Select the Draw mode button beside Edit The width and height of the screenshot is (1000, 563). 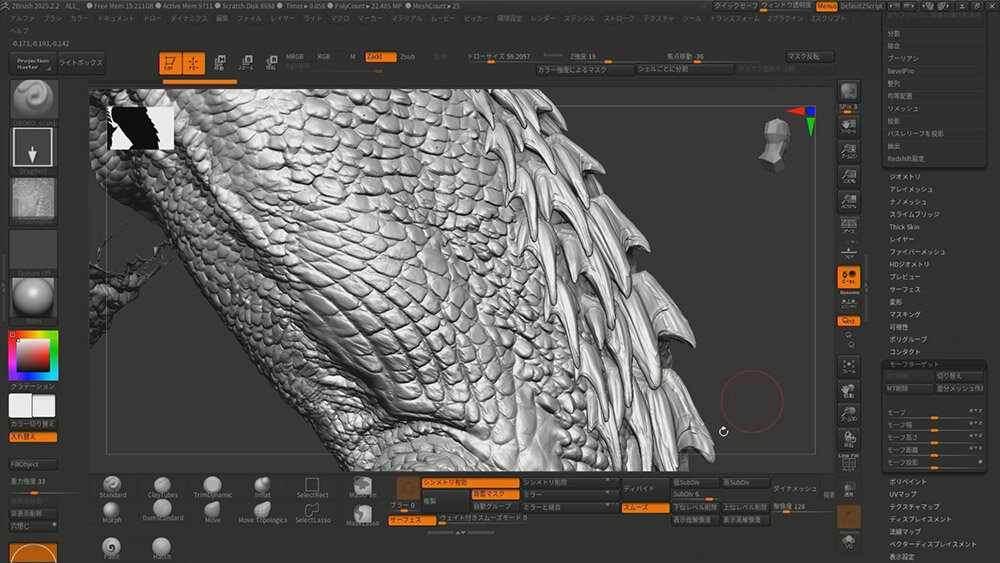pyautogui.click(x=194, y=63)
